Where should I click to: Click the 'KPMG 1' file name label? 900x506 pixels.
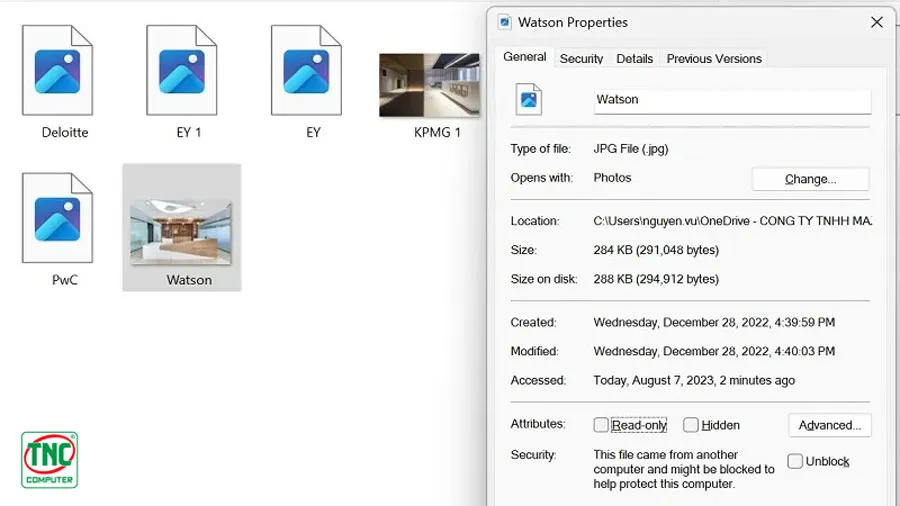point(437,133)
